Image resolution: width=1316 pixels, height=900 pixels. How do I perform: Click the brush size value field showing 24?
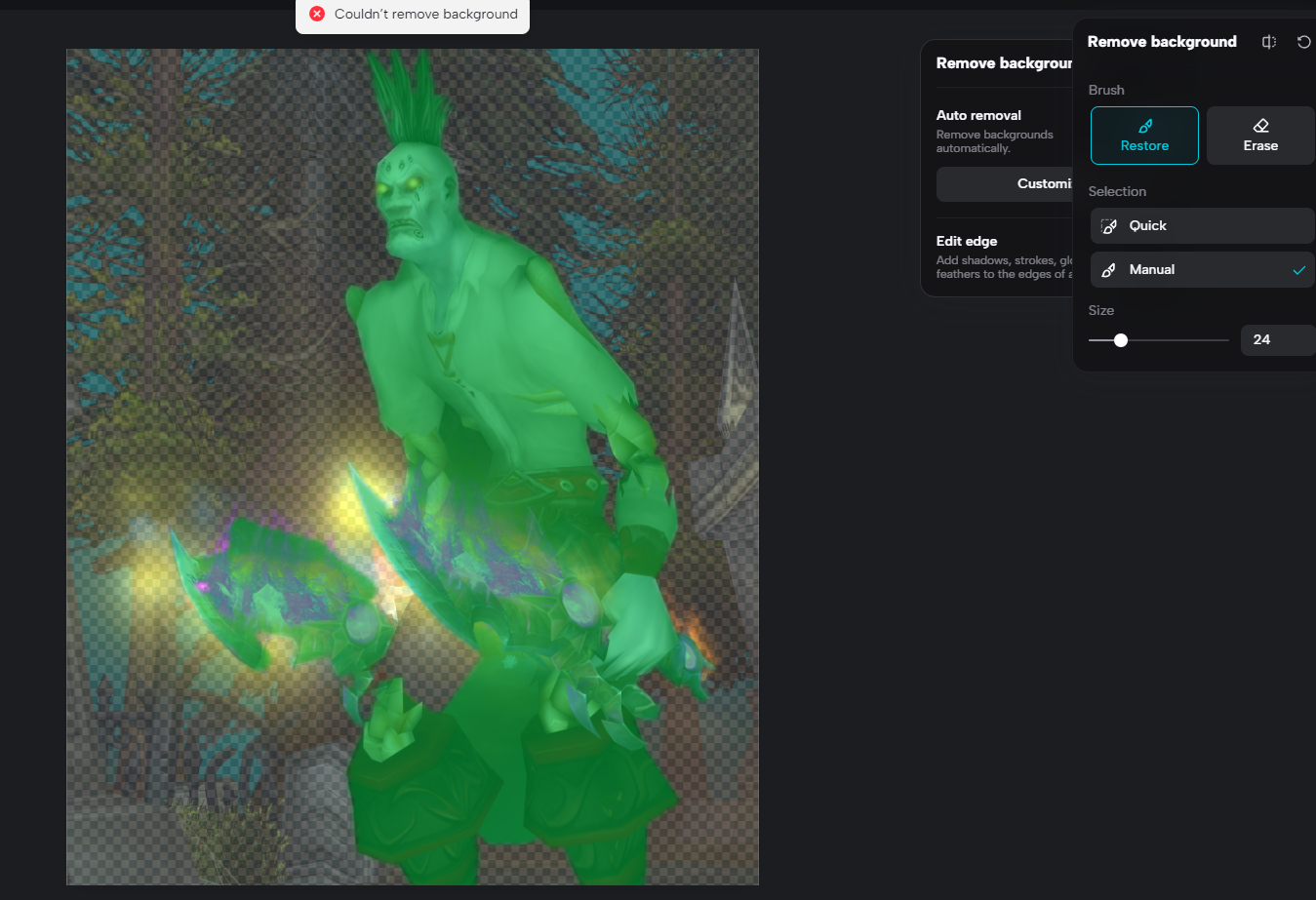click(x=1277, y=340)
